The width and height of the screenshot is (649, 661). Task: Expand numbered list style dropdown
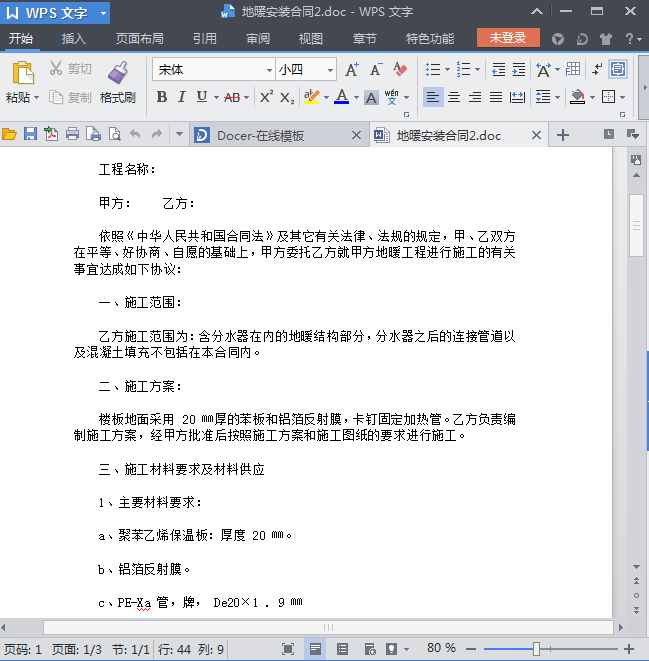click(x=477, y=70)
